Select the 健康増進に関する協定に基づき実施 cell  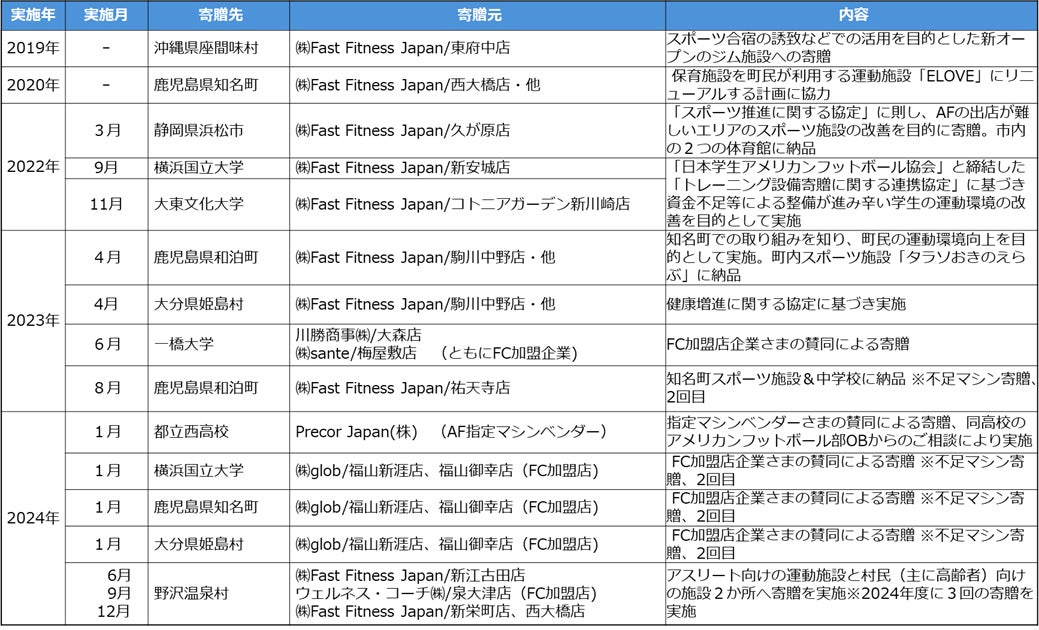tap(851, 305)
